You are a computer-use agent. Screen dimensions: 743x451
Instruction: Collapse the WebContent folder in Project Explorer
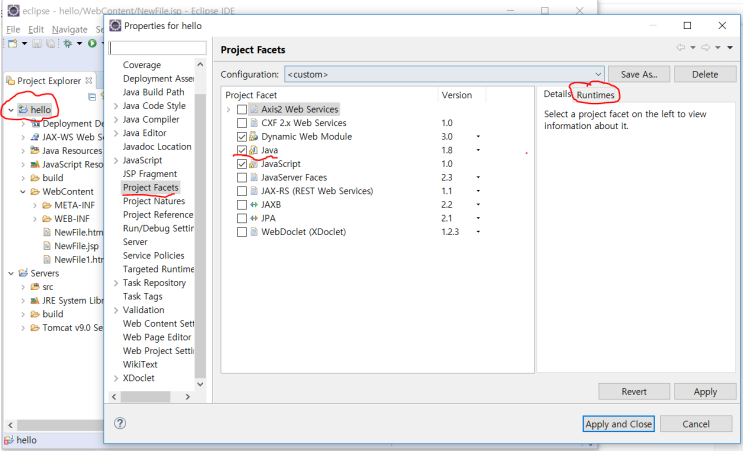[x=23, y=192]
